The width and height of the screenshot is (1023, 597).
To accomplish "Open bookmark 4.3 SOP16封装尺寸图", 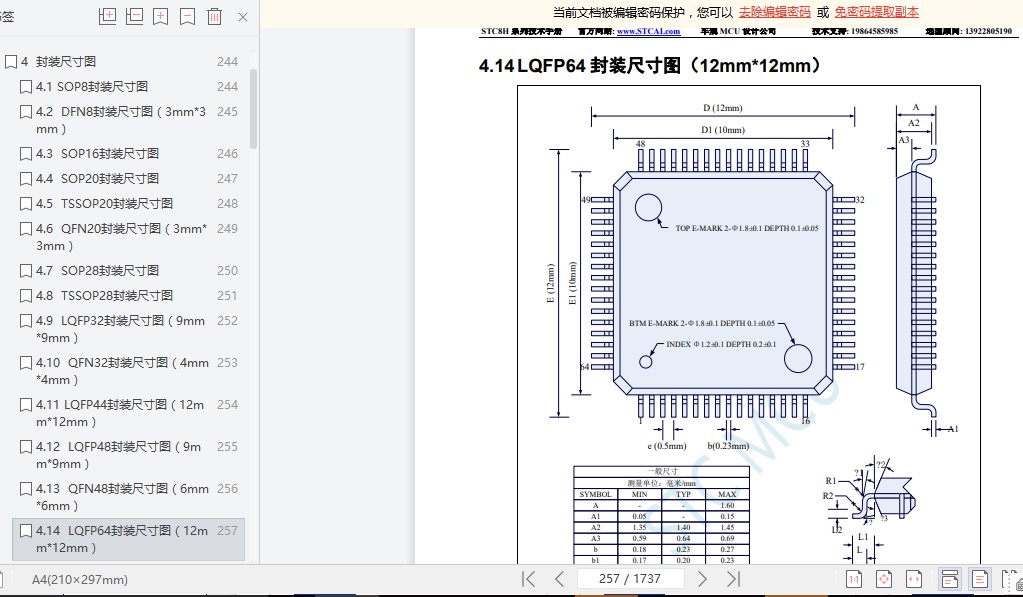I will click(97, 153).
